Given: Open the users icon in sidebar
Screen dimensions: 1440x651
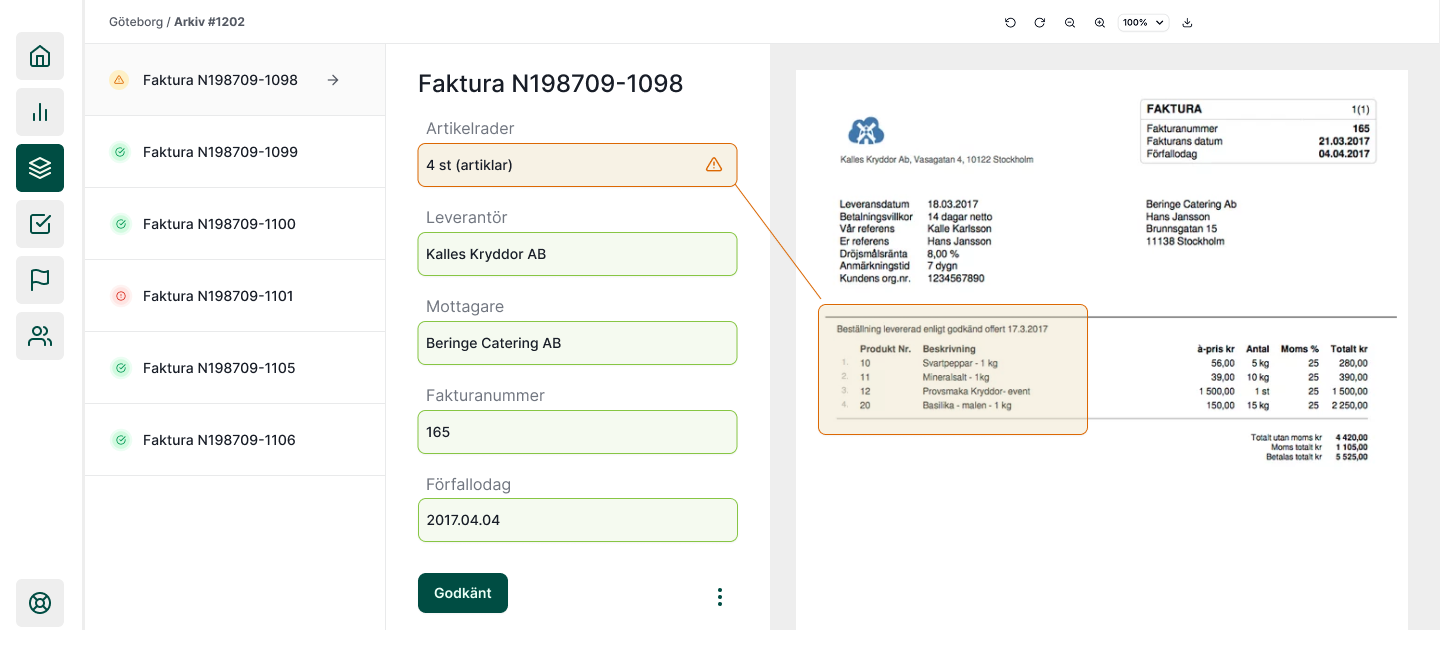Looking at the screenshot, I should coord(40,336).
